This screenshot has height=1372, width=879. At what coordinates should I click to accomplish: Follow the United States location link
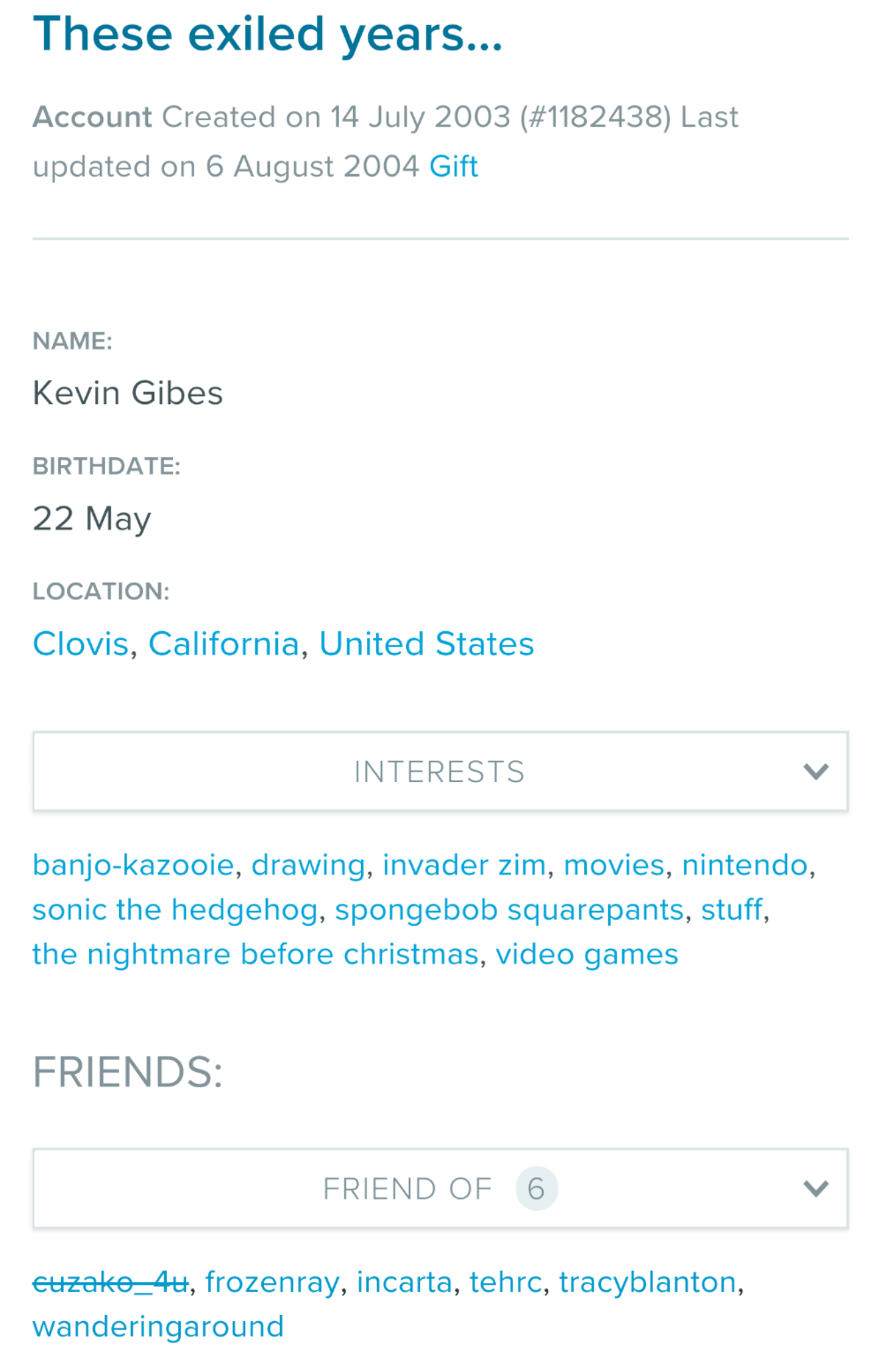click(x=427, y=644)
